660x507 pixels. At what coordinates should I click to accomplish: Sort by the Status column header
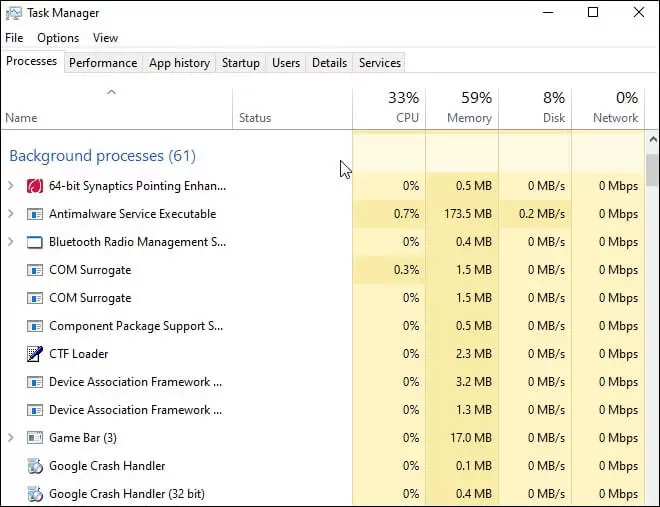pyautogui.click(x=292, y=109)
